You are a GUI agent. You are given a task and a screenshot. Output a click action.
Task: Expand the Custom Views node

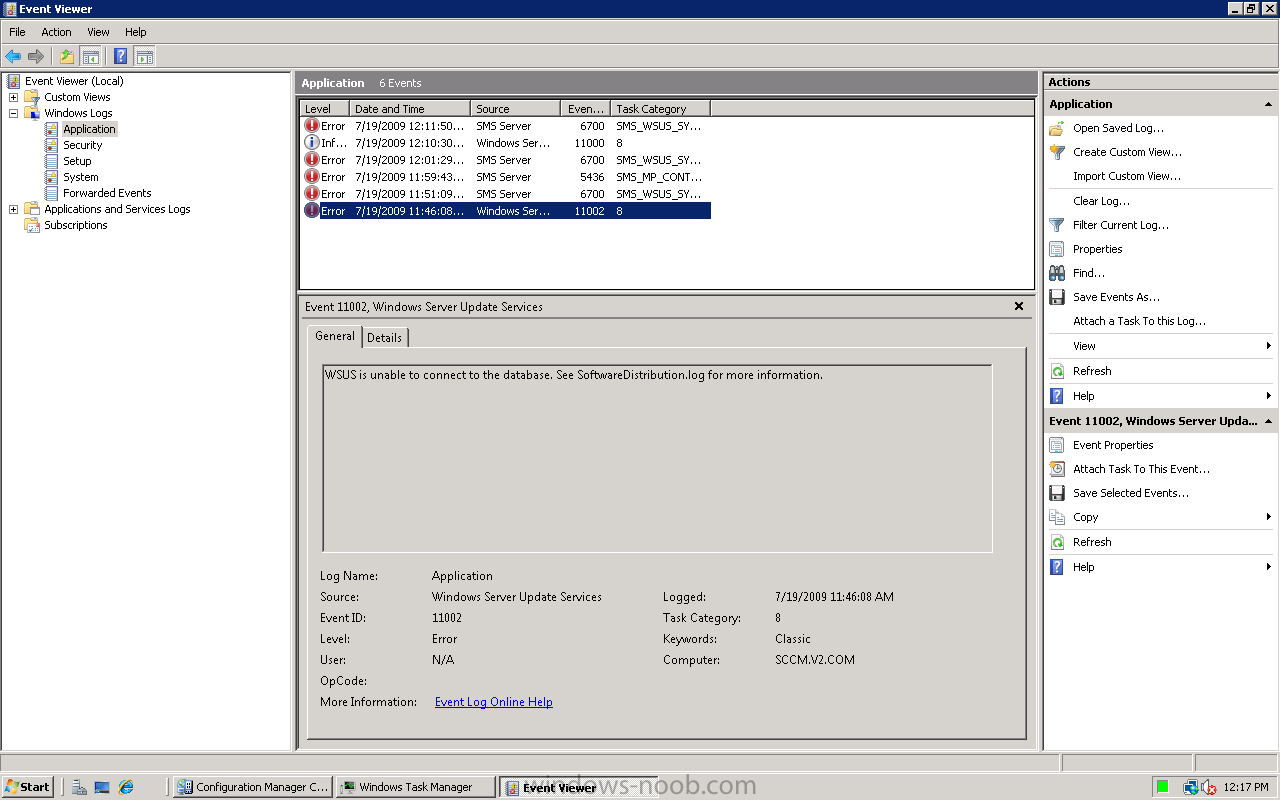13,97
